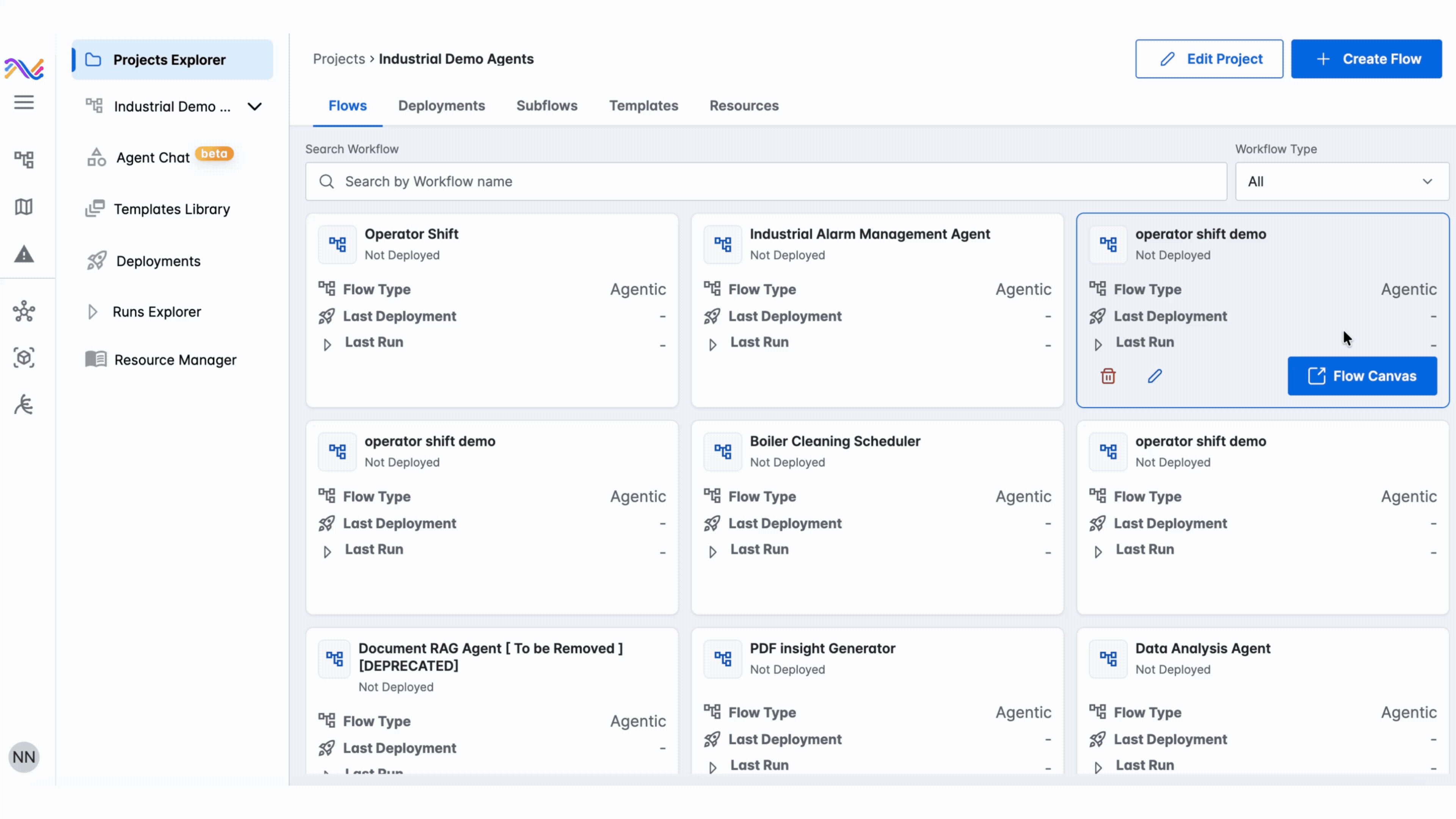This screenshot has width=1456, height=819.
Task: Click the warning triangle icon in left rail
Action: click(x=24, y=254)
